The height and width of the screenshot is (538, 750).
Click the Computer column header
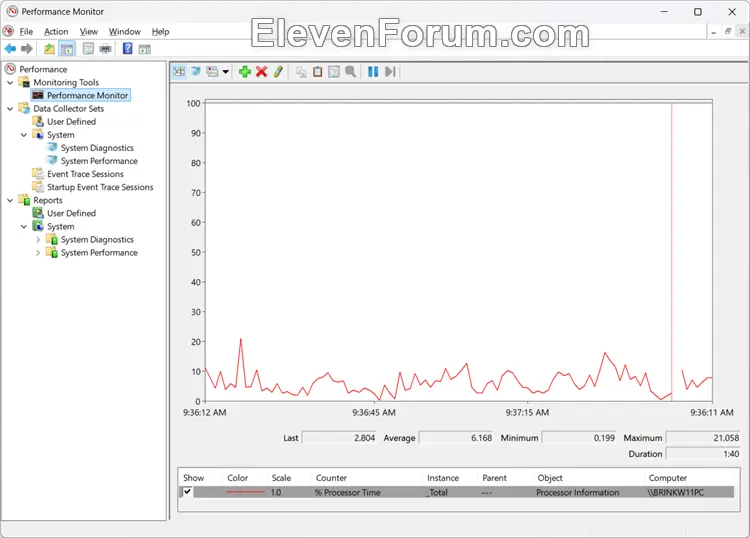(x=667, y=478)
